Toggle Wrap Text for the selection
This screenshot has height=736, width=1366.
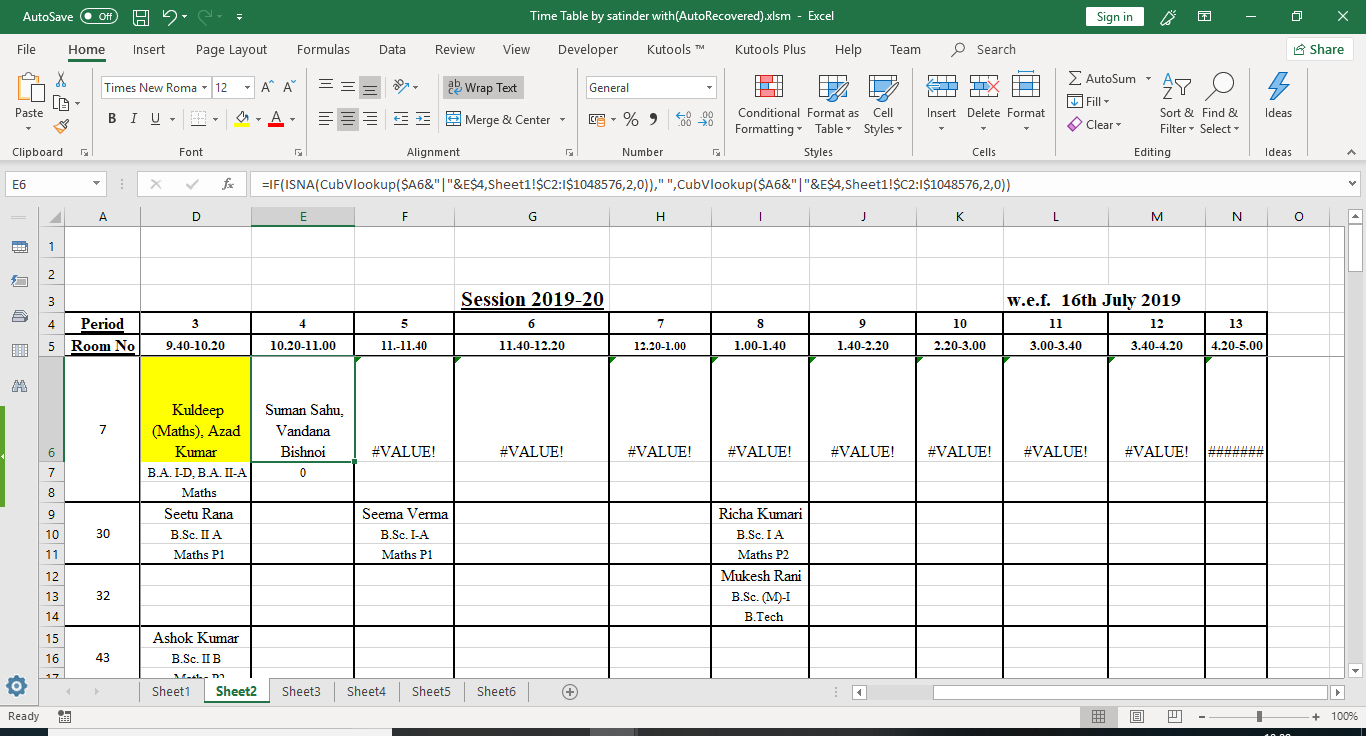[x=482, y=87]
